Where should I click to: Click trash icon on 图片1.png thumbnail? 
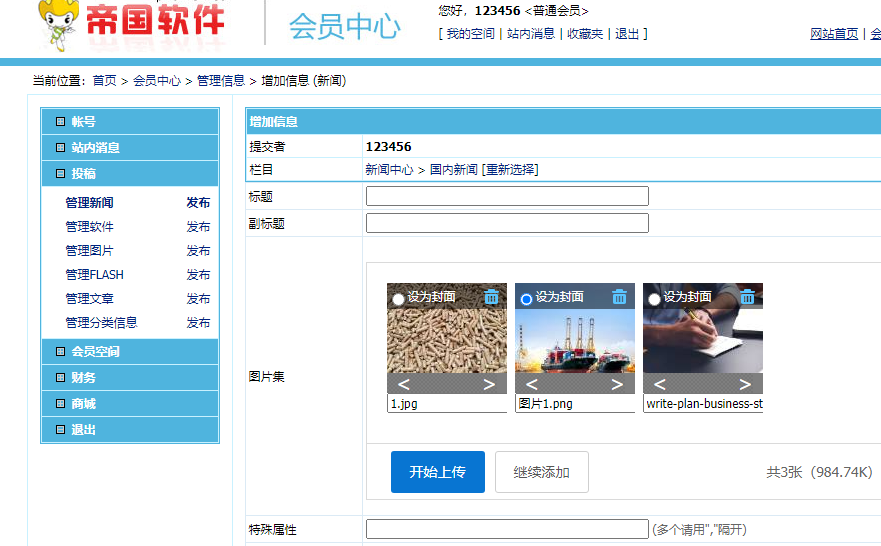point(619,297)
